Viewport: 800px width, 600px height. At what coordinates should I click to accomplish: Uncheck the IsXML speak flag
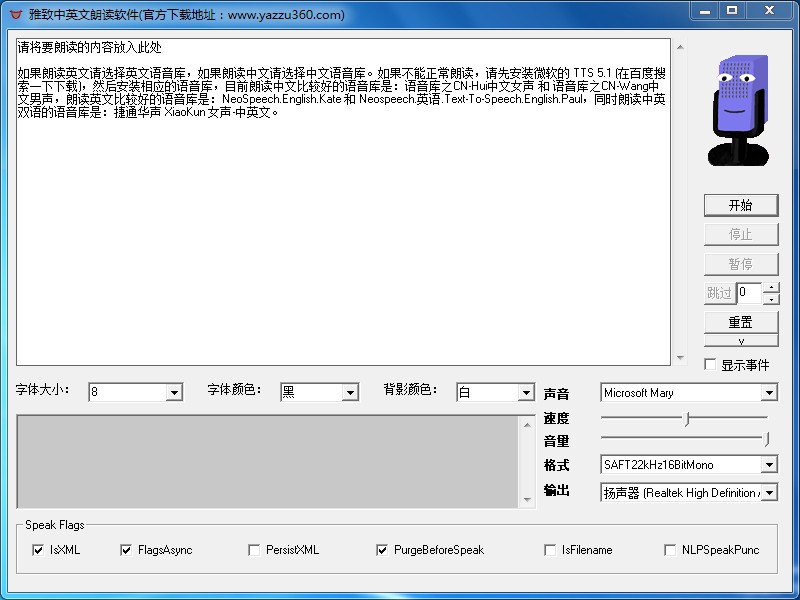tap(38, 550)
